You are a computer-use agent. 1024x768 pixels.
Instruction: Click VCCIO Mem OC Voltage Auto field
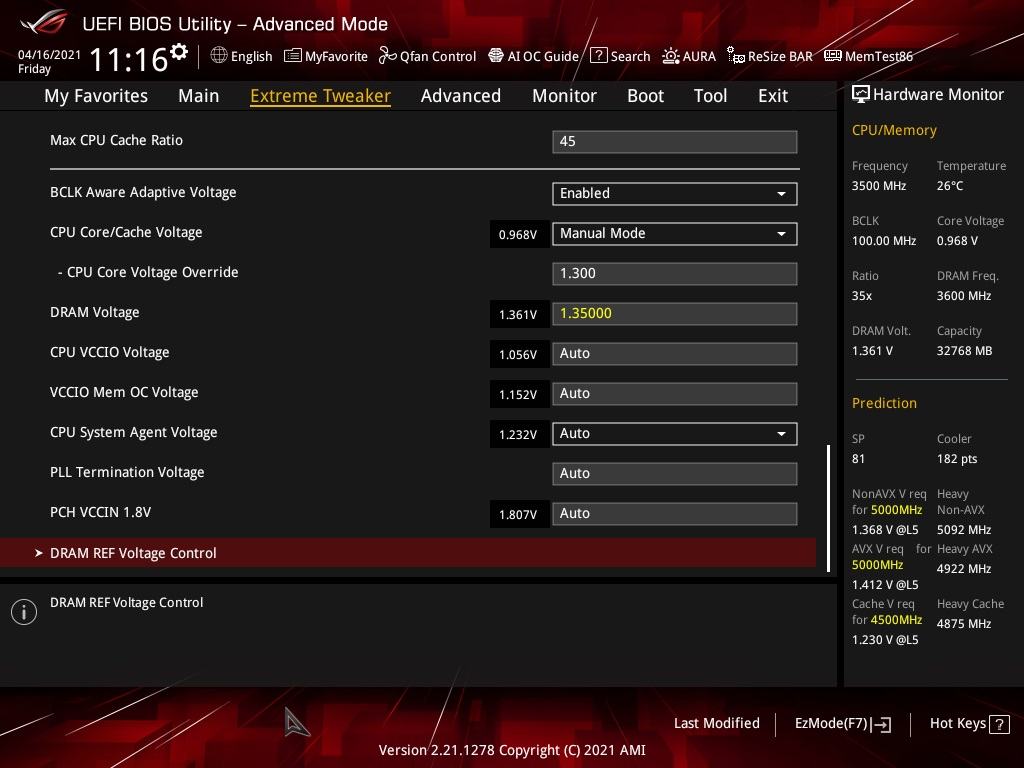pos(675,394)
